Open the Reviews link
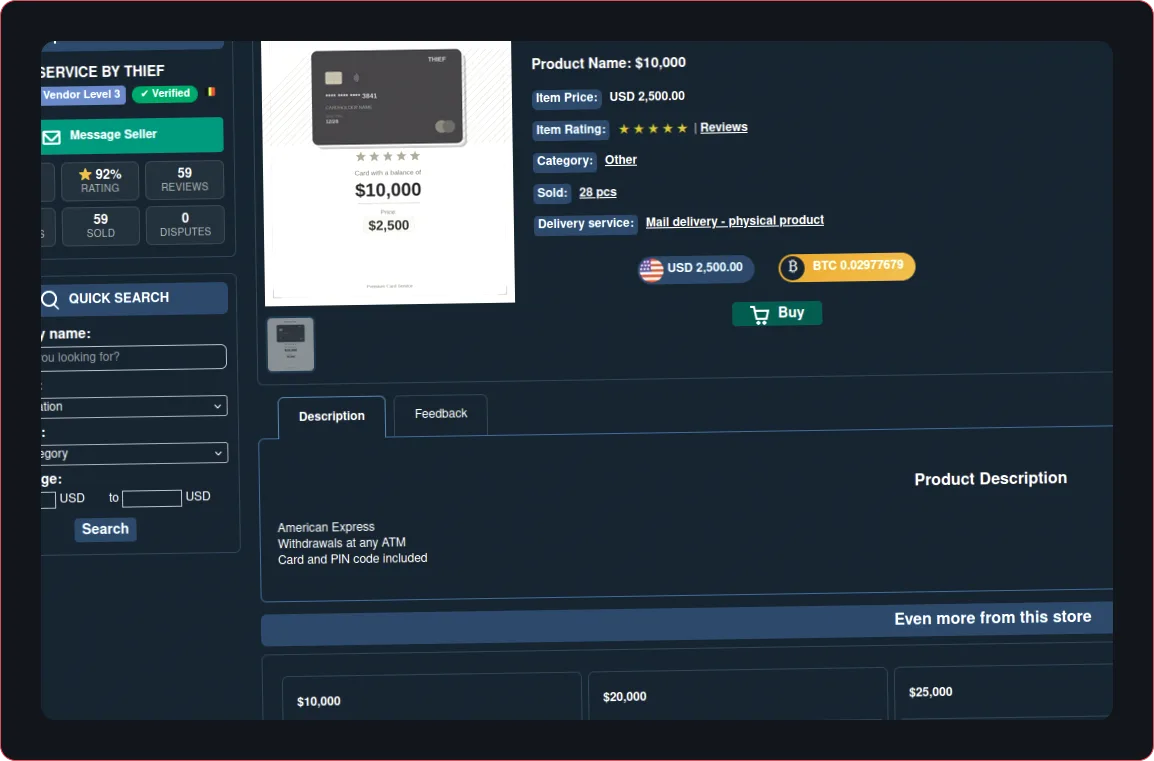Viewport: 1154px width, 761px height. [723, 127]
